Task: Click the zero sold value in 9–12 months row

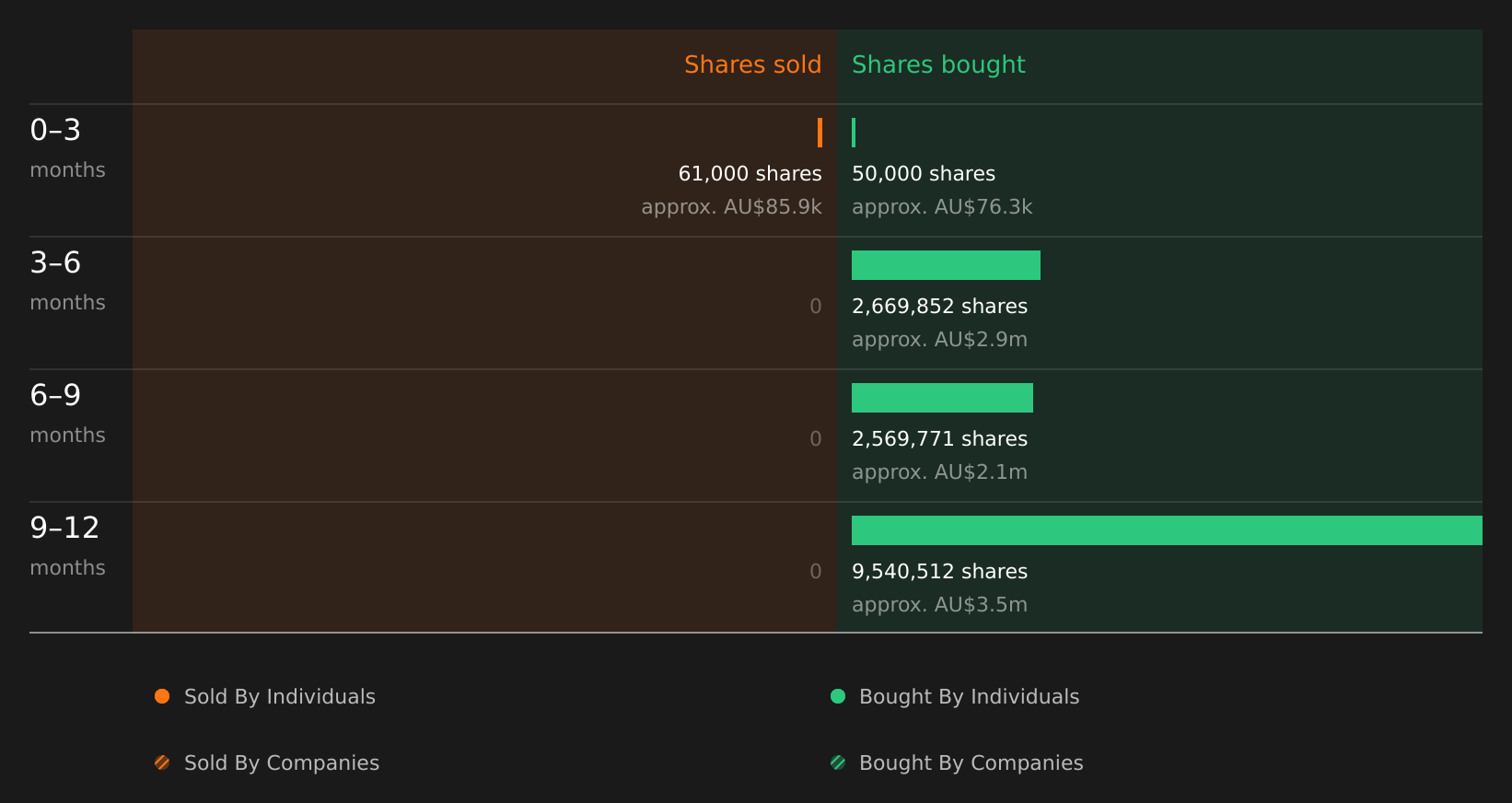Action: click(816, 572)
